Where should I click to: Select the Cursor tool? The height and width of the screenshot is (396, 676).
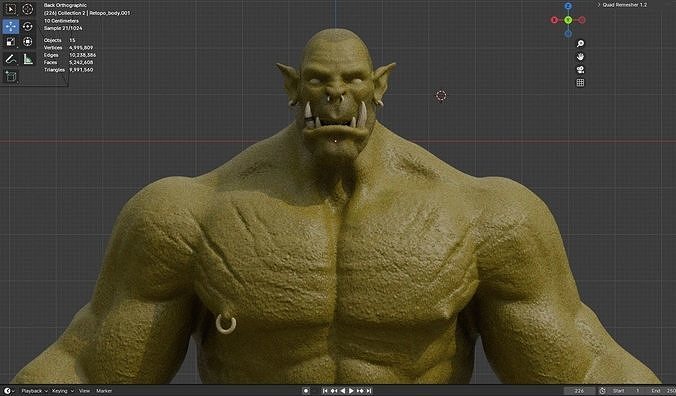click(28, 9)
